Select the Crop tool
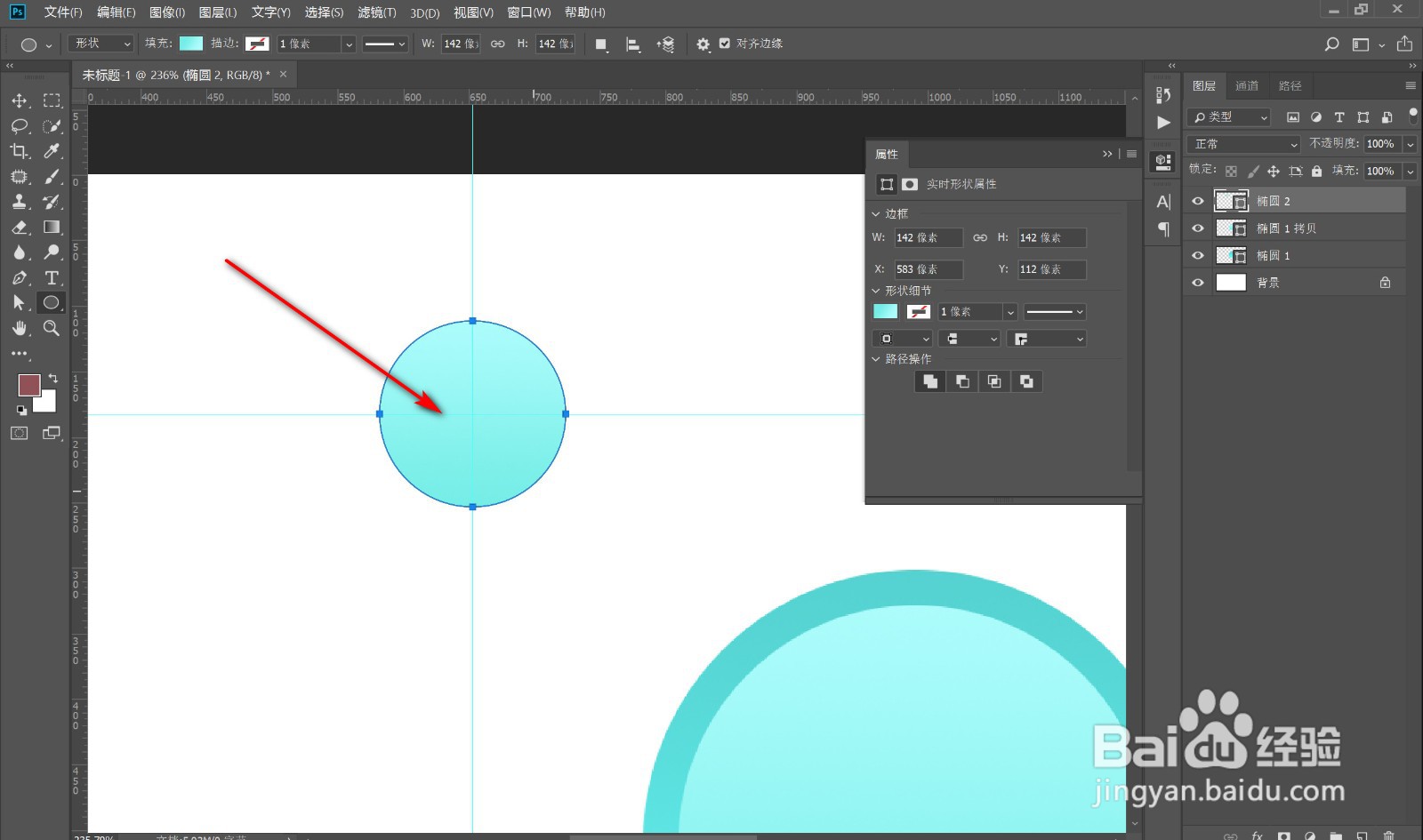This screenshot has height=840, width=1423. [20, 151]
